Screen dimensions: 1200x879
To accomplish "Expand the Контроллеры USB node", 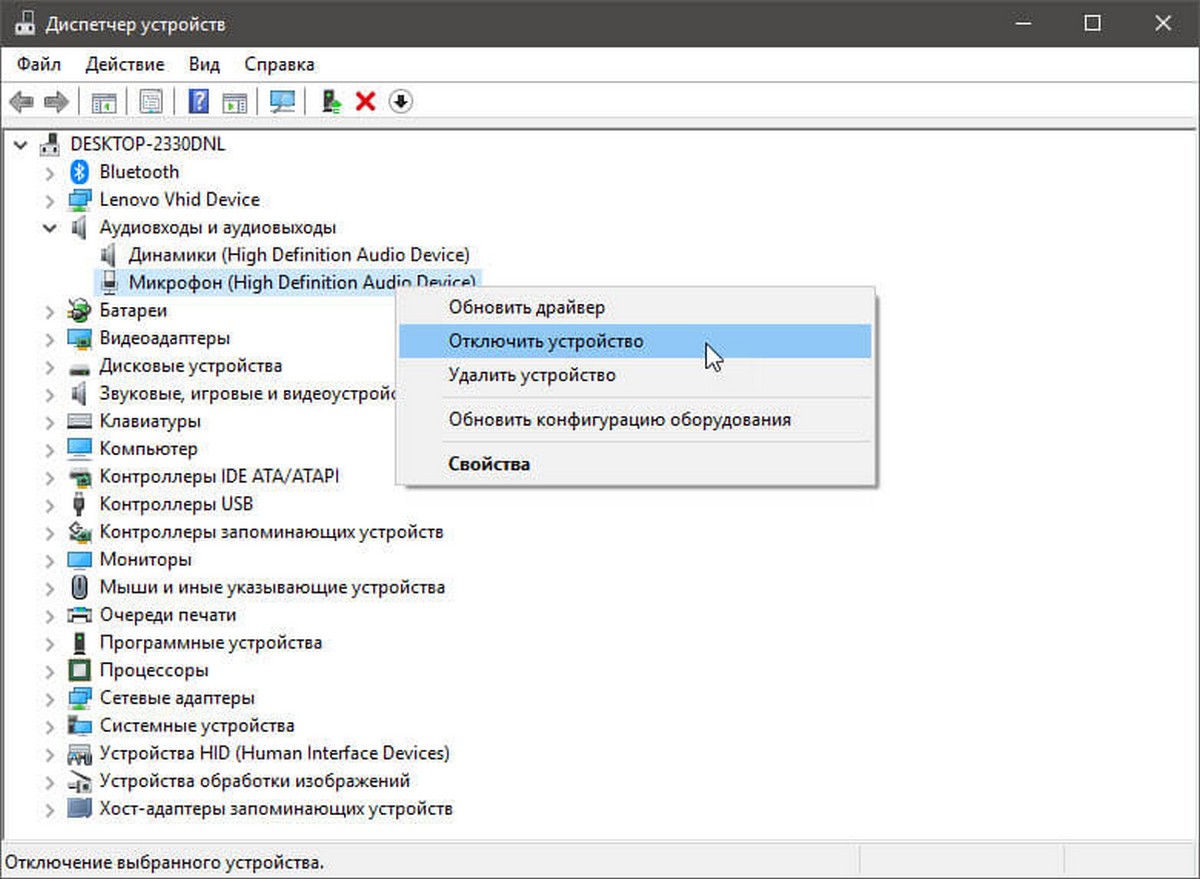I will (x=50, y=504).
